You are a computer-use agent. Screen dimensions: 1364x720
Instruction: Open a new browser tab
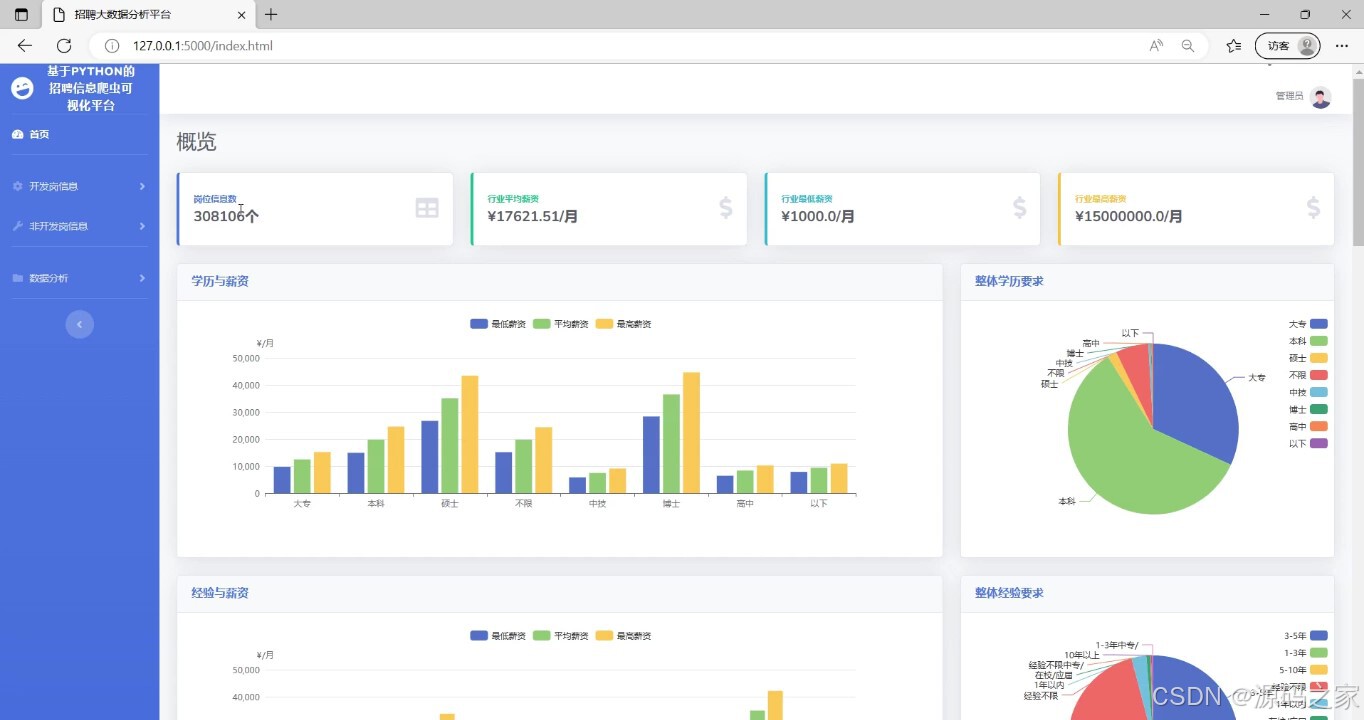pos(271,15)
